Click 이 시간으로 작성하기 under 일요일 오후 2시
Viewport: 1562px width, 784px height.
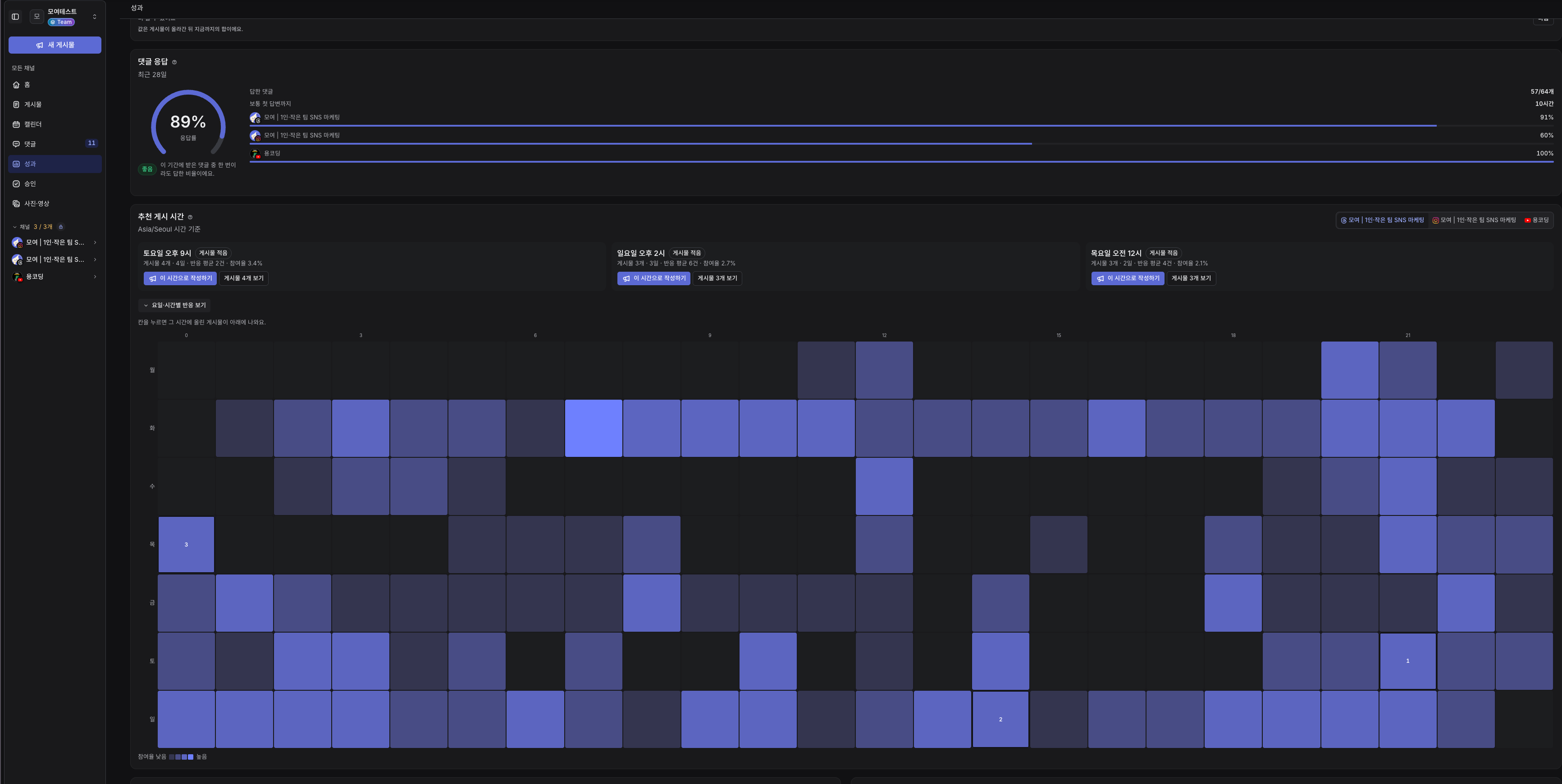pyautogui.click(x=653, y=278)
